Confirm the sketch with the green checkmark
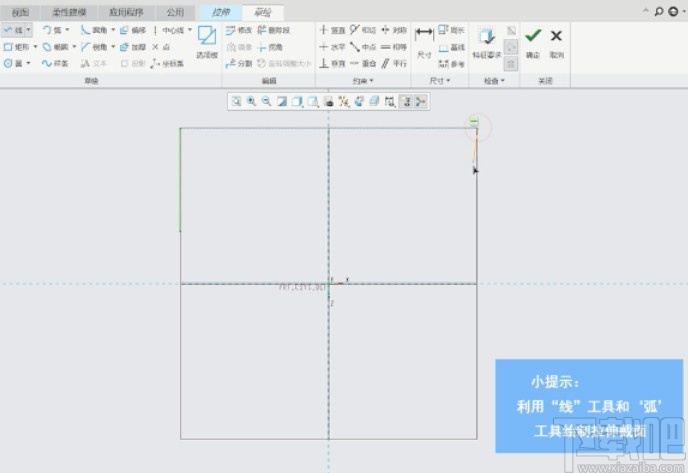Image resolution: width=688 pixels, height=473 pixels. click(533, 42)
